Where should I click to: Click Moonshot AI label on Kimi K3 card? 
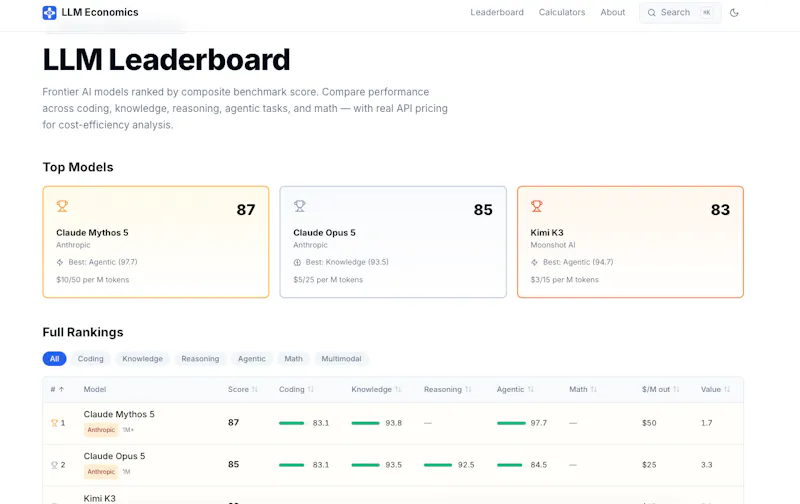pos(553,245)
